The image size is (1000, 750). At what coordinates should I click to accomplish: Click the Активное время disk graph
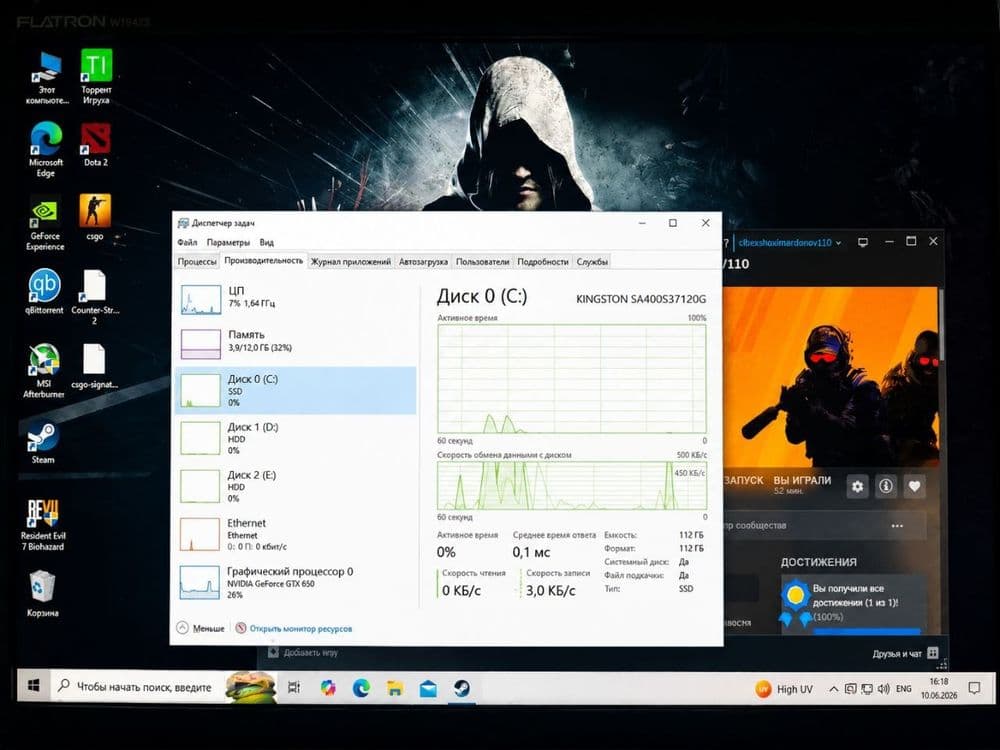[571, 379]
